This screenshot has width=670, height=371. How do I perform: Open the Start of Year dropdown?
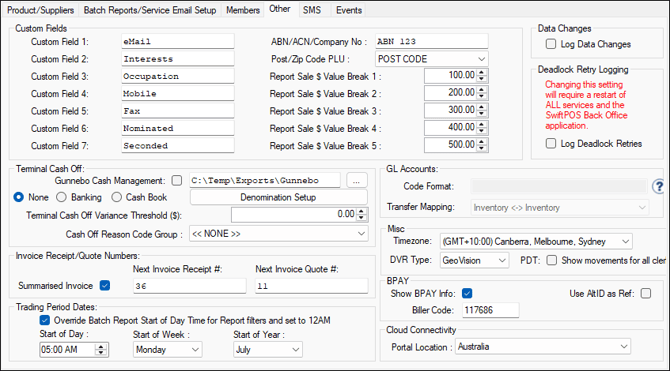[x=296, y=350]
